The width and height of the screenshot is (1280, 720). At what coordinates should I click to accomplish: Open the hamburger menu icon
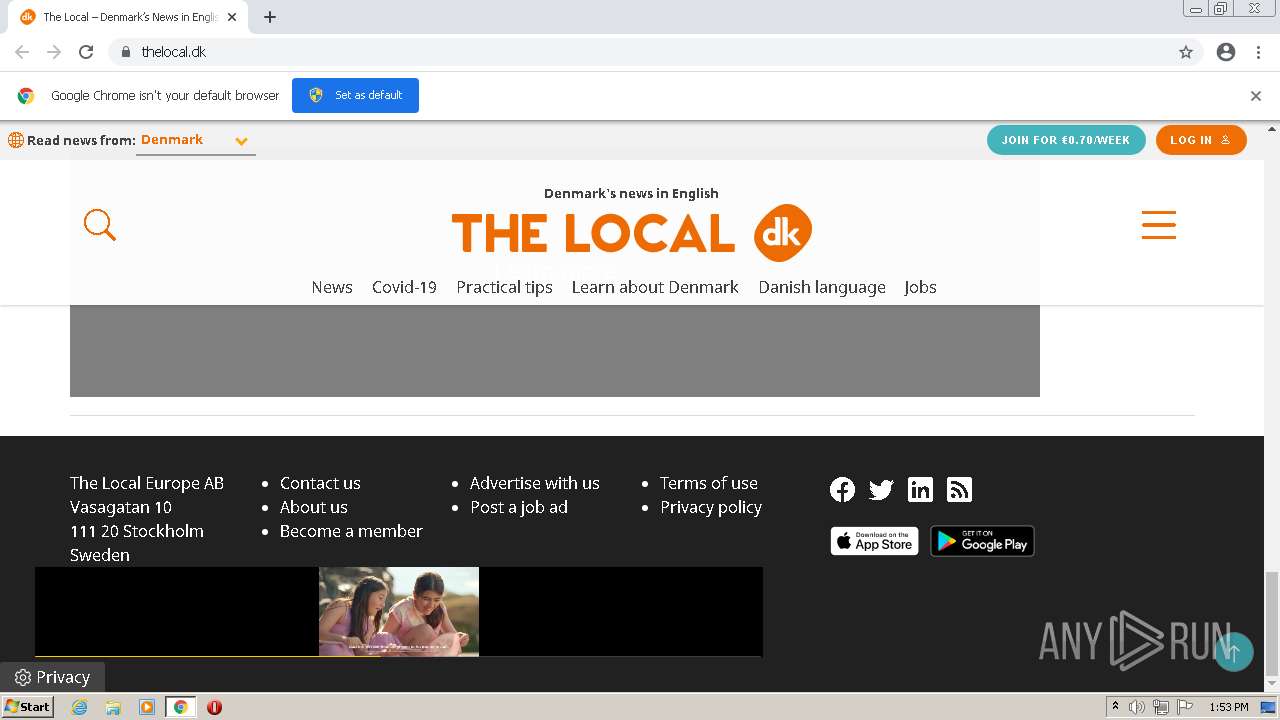(x=1159, y=225)
